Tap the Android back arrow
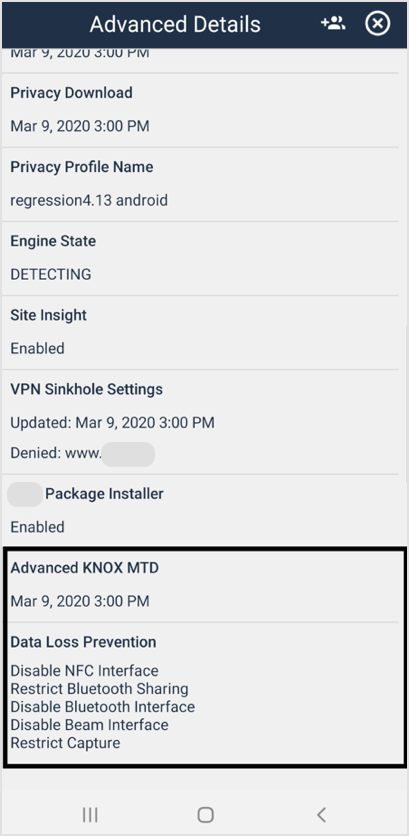Screen dimensions: 409x836 click(x=321, y=815)
